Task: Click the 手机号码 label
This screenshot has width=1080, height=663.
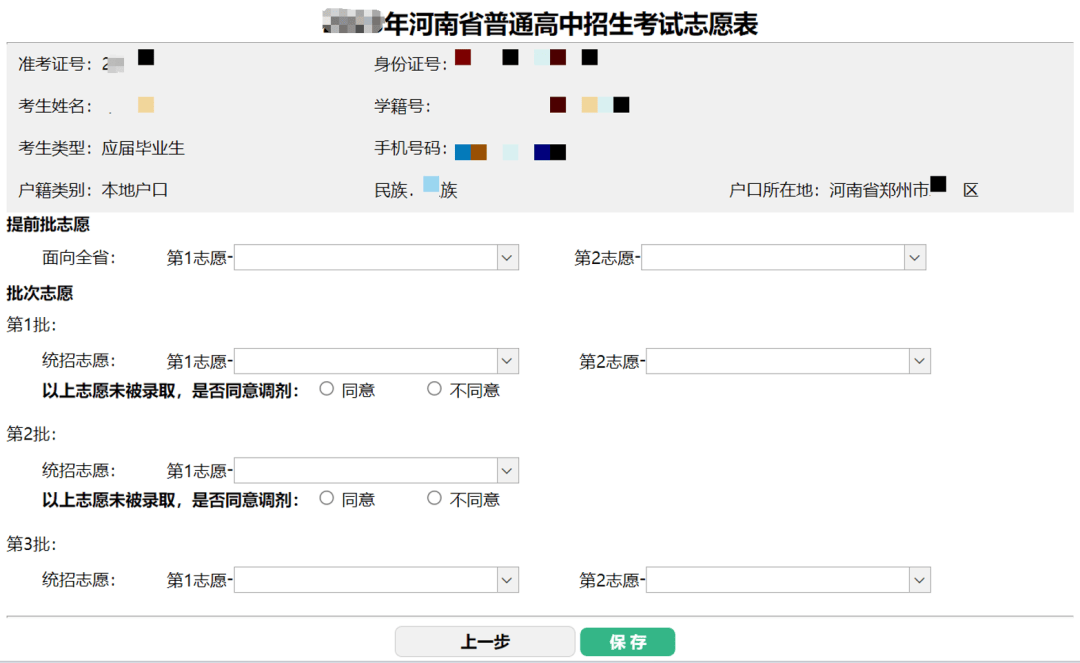Action: (x=411, y=149)
